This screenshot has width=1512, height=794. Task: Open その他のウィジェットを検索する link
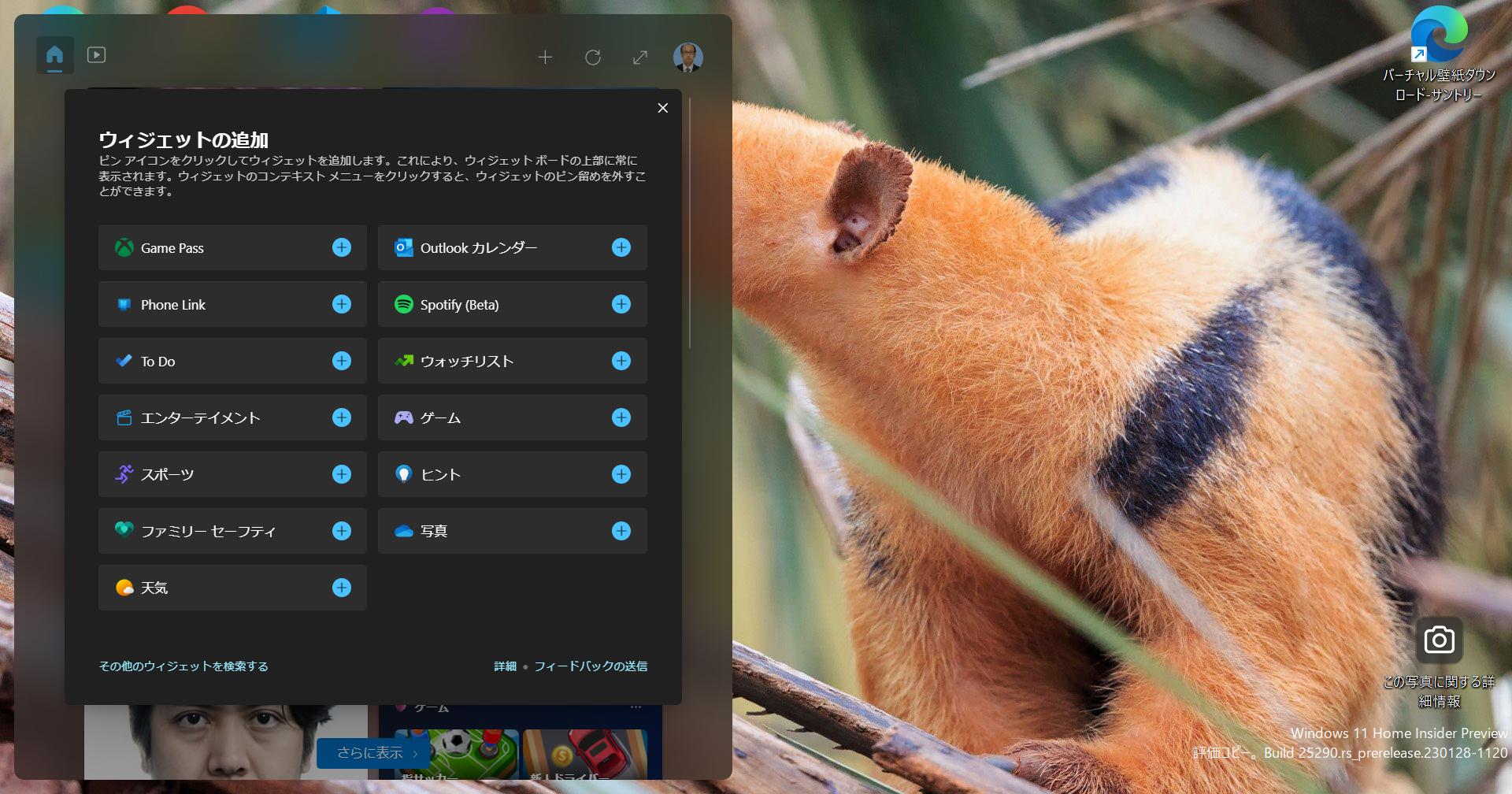(183, 666)
